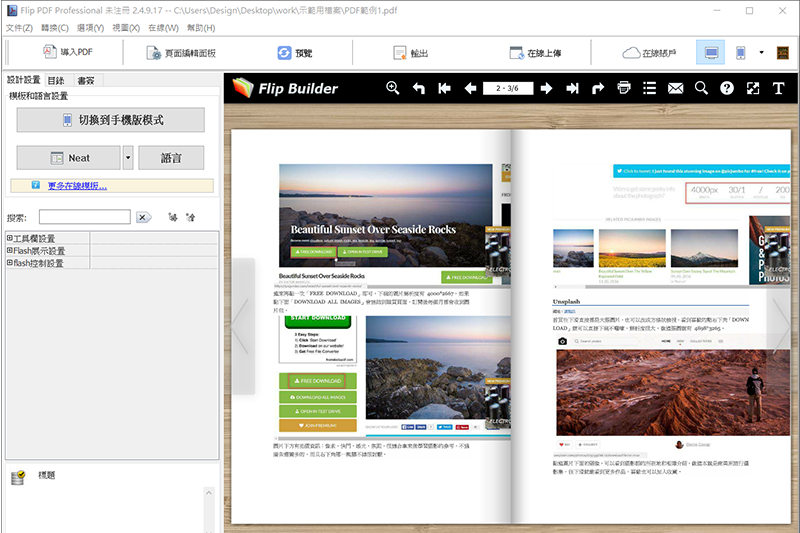Go to the next page
The width and height of the screenshot is (800, 533).
click(546, 88)
